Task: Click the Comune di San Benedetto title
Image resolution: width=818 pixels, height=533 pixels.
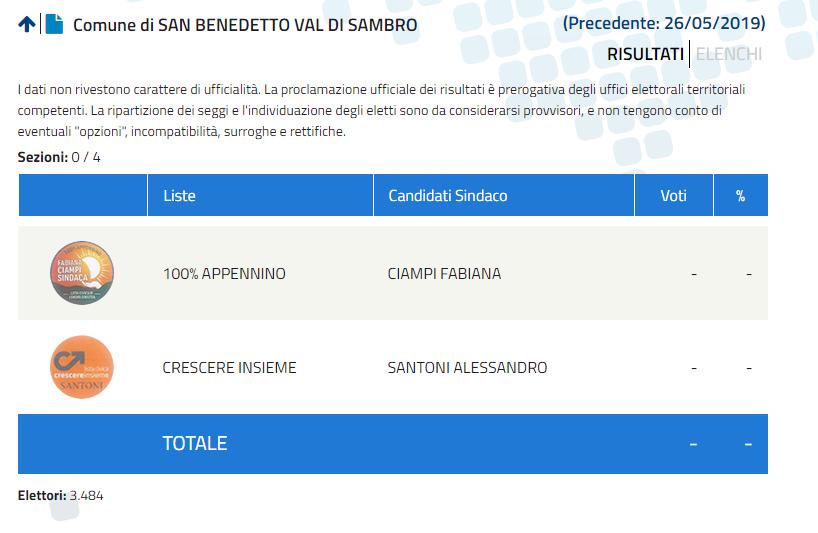Action: coord(245,25)
